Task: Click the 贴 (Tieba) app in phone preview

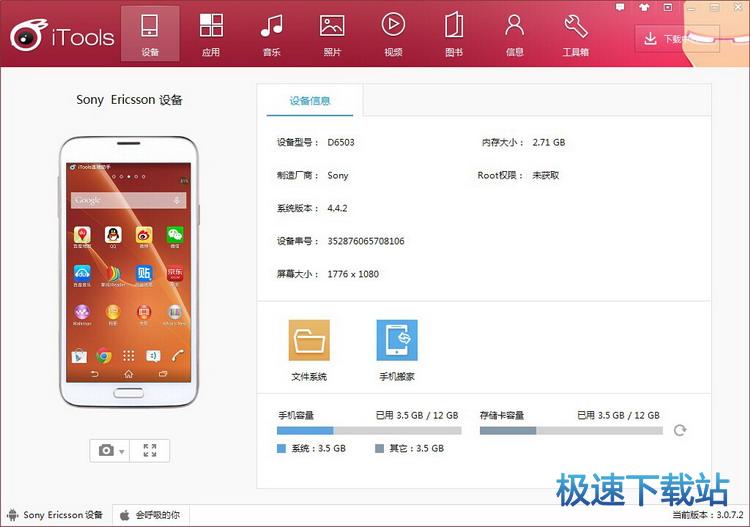Action: [144, 274]
